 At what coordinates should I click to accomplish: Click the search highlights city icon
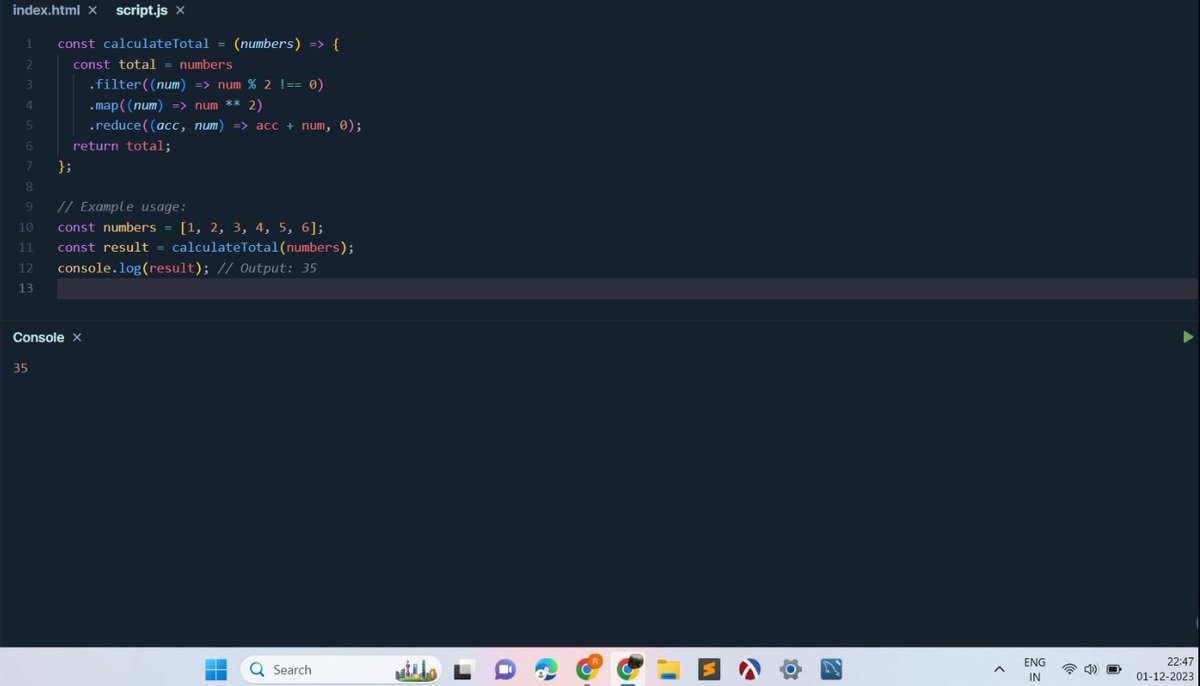pyautogui.click(x=417, y=669)
